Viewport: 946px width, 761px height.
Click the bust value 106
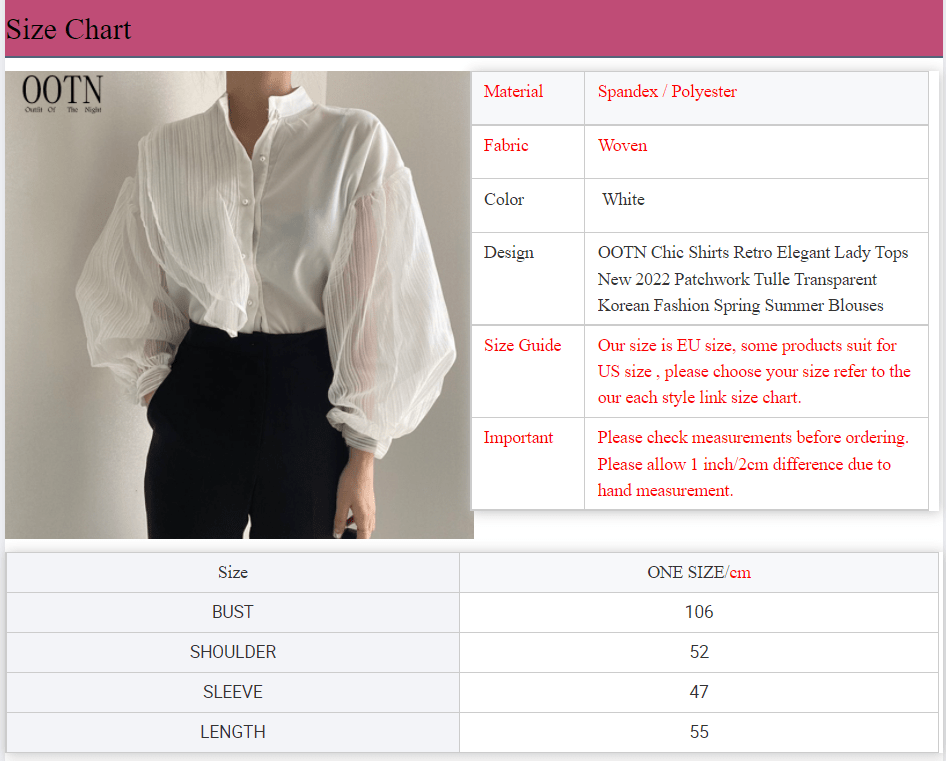click(699, 612)
